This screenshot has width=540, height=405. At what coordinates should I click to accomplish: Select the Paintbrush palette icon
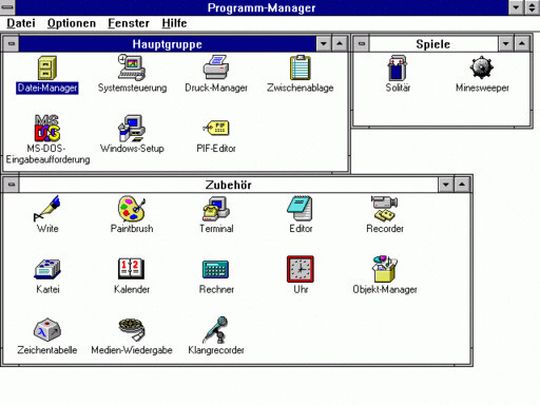point(132,208)
